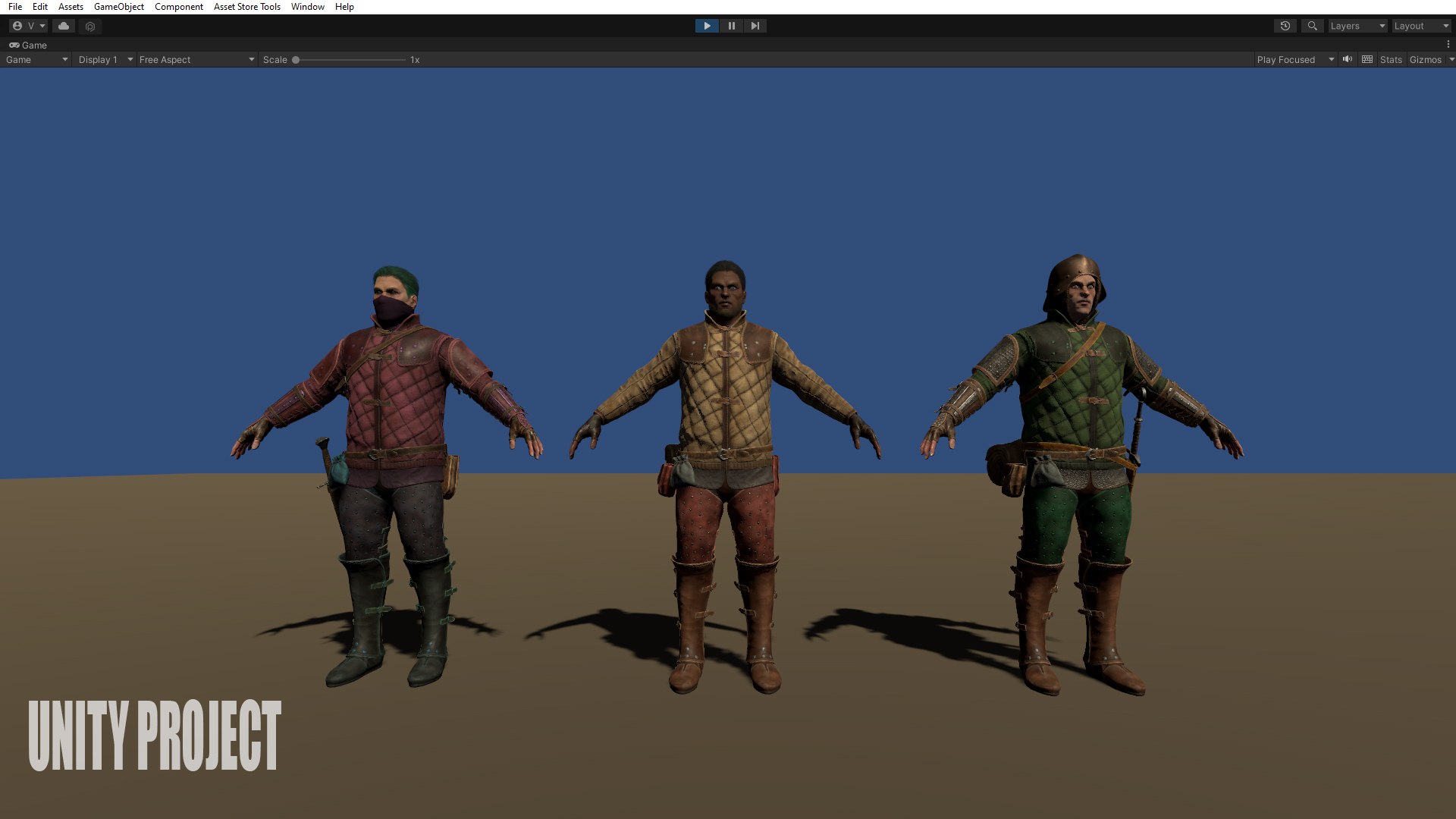Click the Unity version control icon
1456x819 pixels.
coord(90,27)
